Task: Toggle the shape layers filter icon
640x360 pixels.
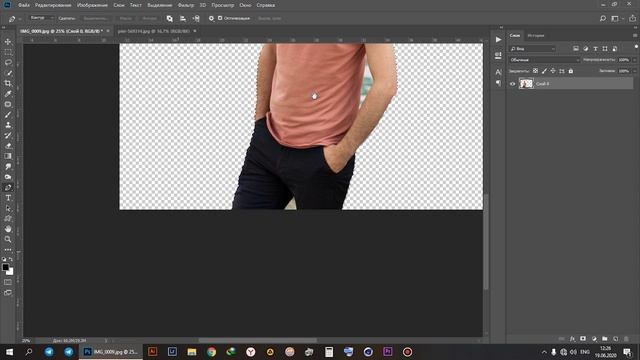Action: pos(605,49)
